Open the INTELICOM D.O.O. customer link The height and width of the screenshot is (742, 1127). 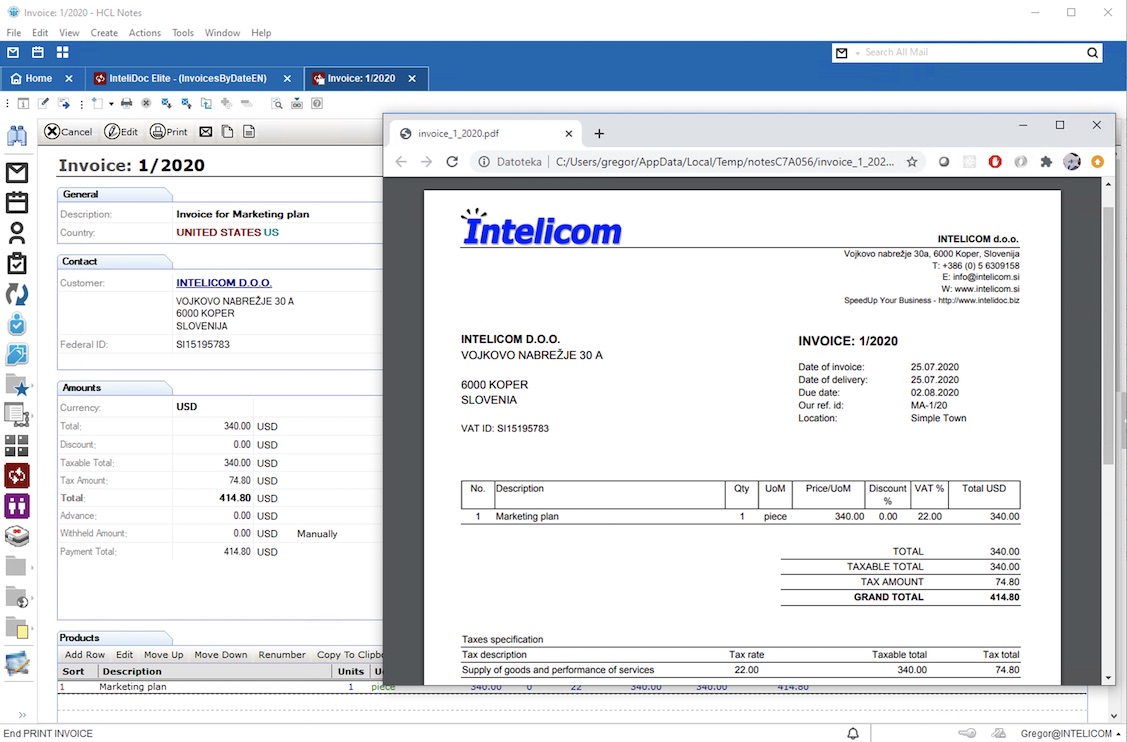224,283
